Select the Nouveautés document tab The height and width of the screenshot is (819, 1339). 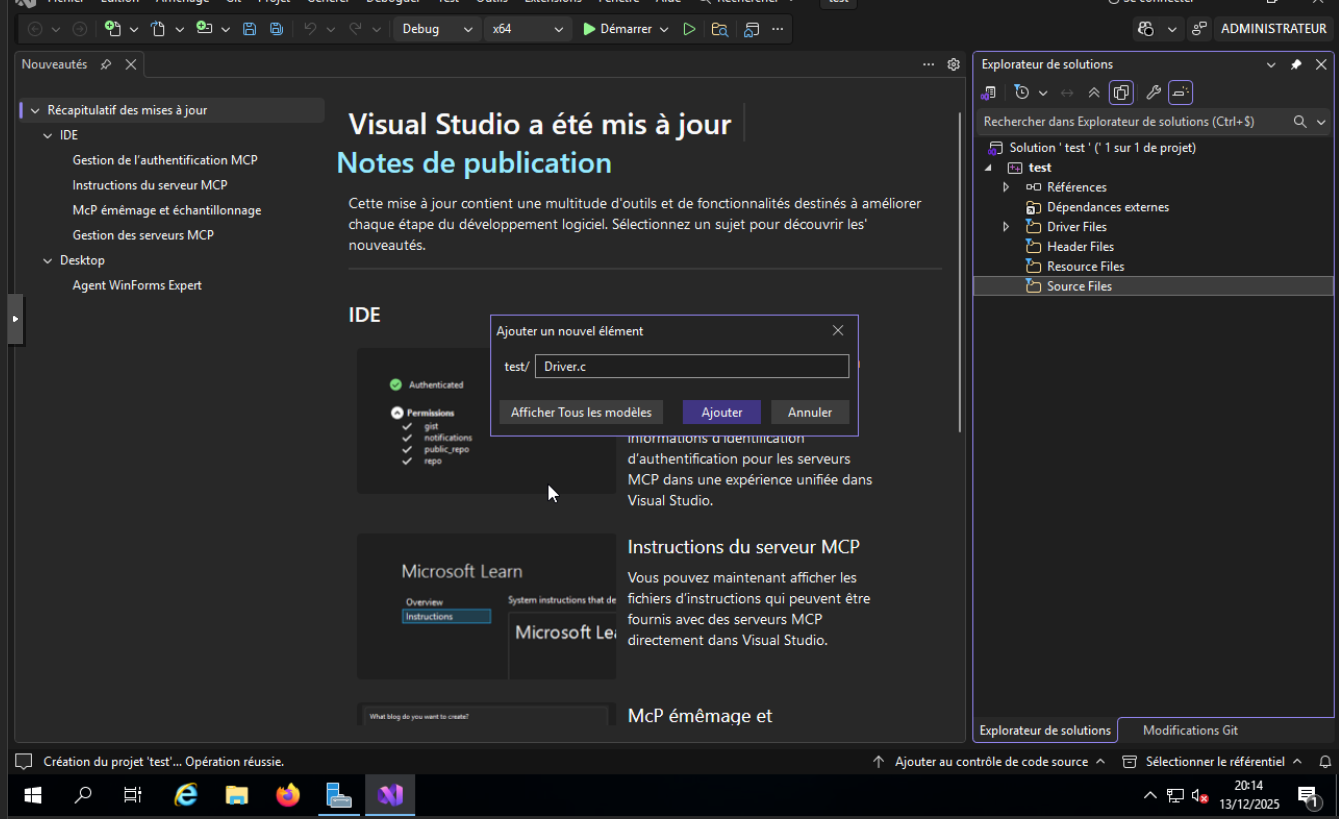[x=54, y=64]
